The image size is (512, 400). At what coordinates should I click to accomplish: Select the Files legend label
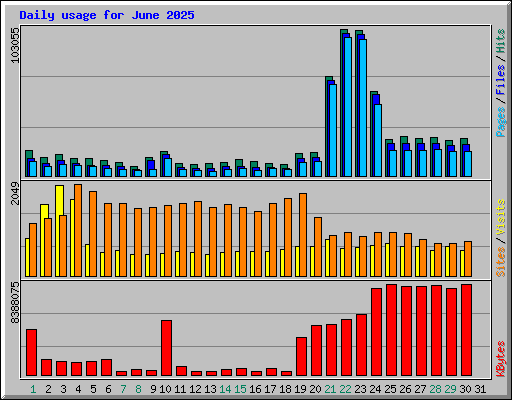(500, 79)
